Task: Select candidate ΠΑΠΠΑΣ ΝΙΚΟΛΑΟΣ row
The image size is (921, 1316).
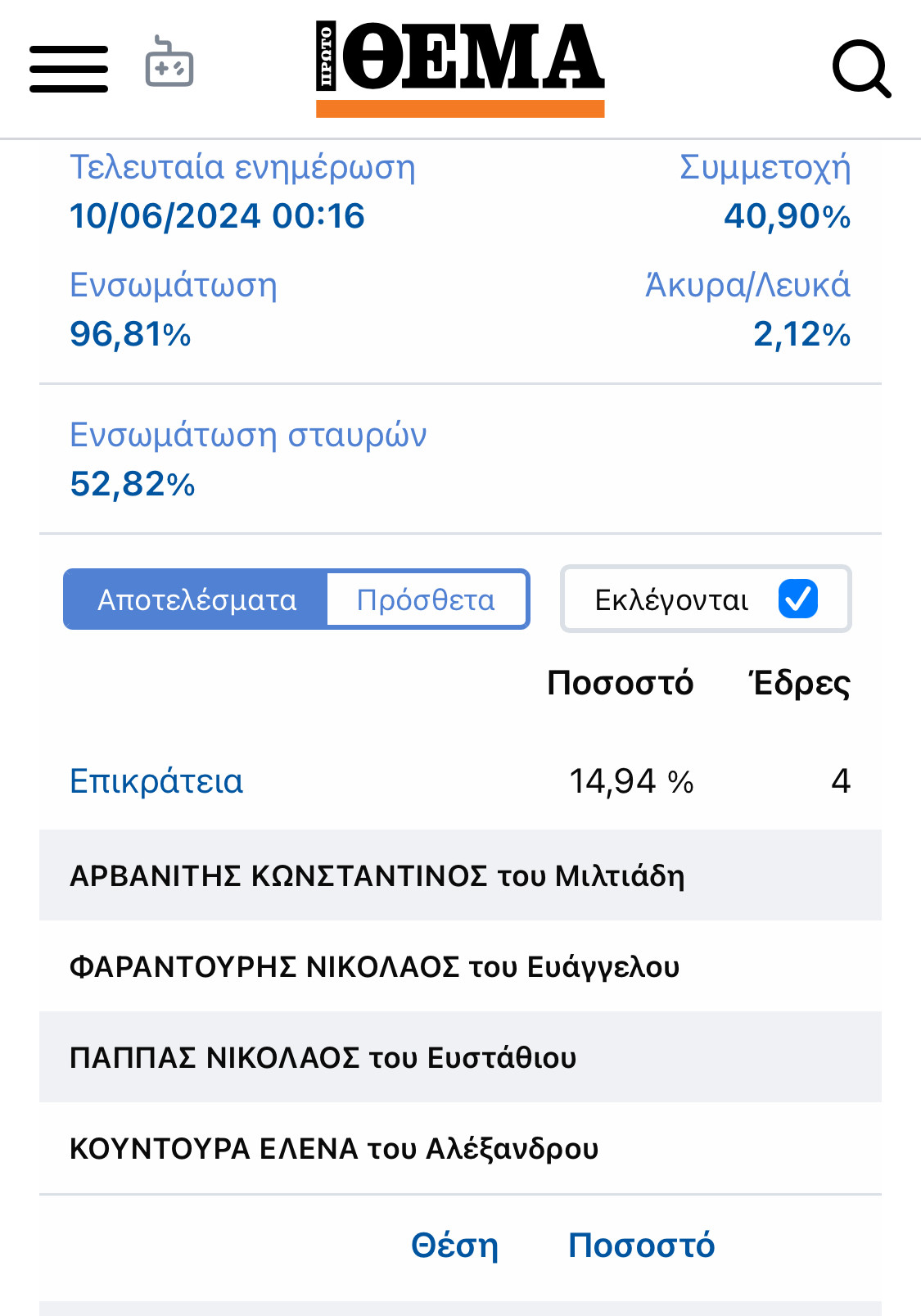Action: (460, 1057)
